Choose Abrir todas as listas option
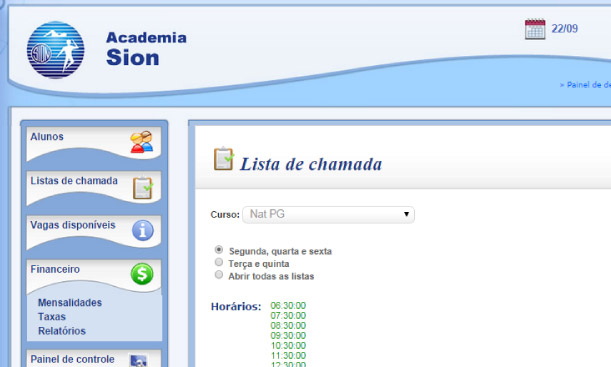Screen dimensions: 611x367 click(219, 275)
